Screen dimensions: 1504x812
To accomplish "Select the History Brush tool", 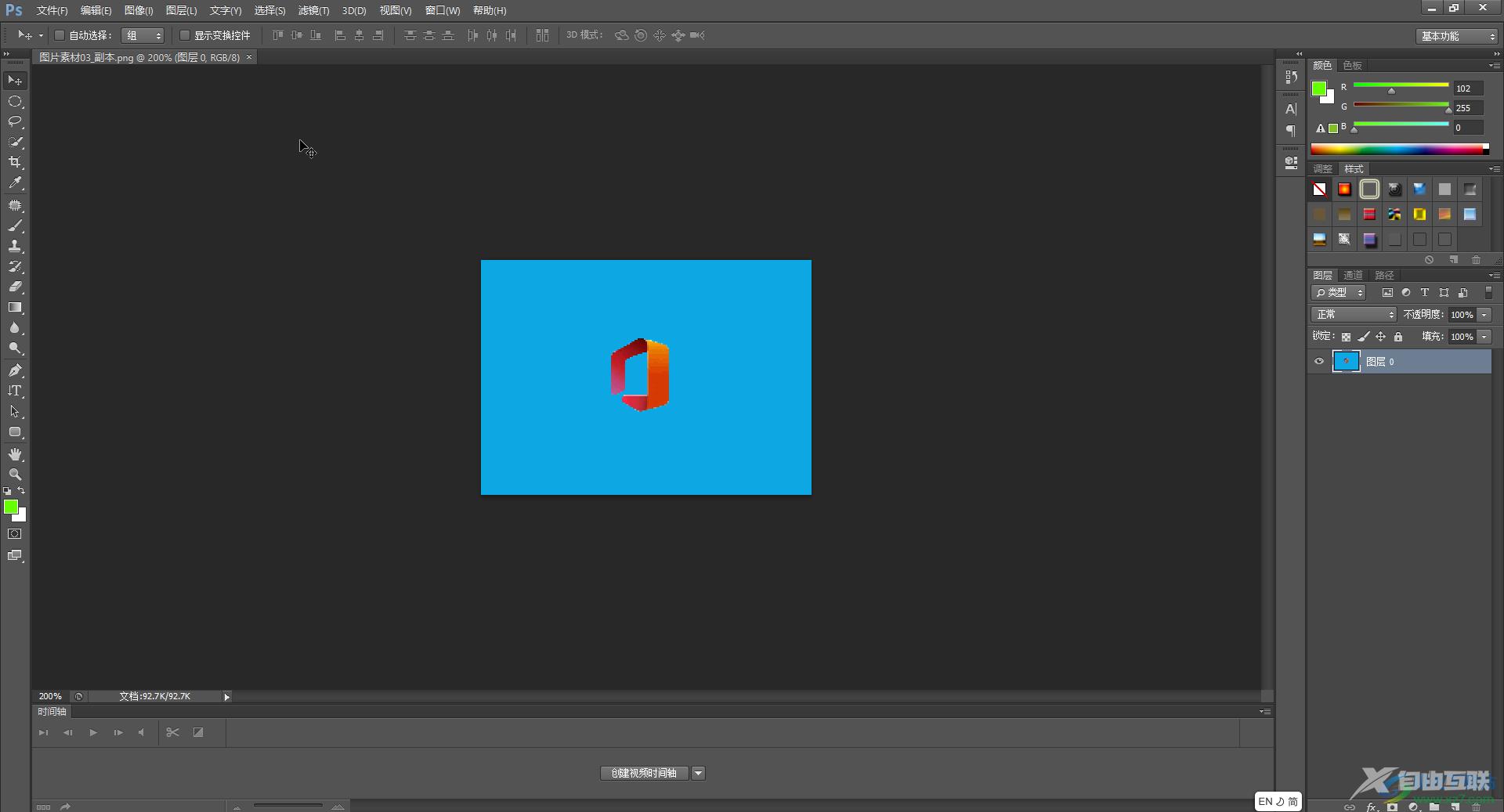I will click(15, 267).
